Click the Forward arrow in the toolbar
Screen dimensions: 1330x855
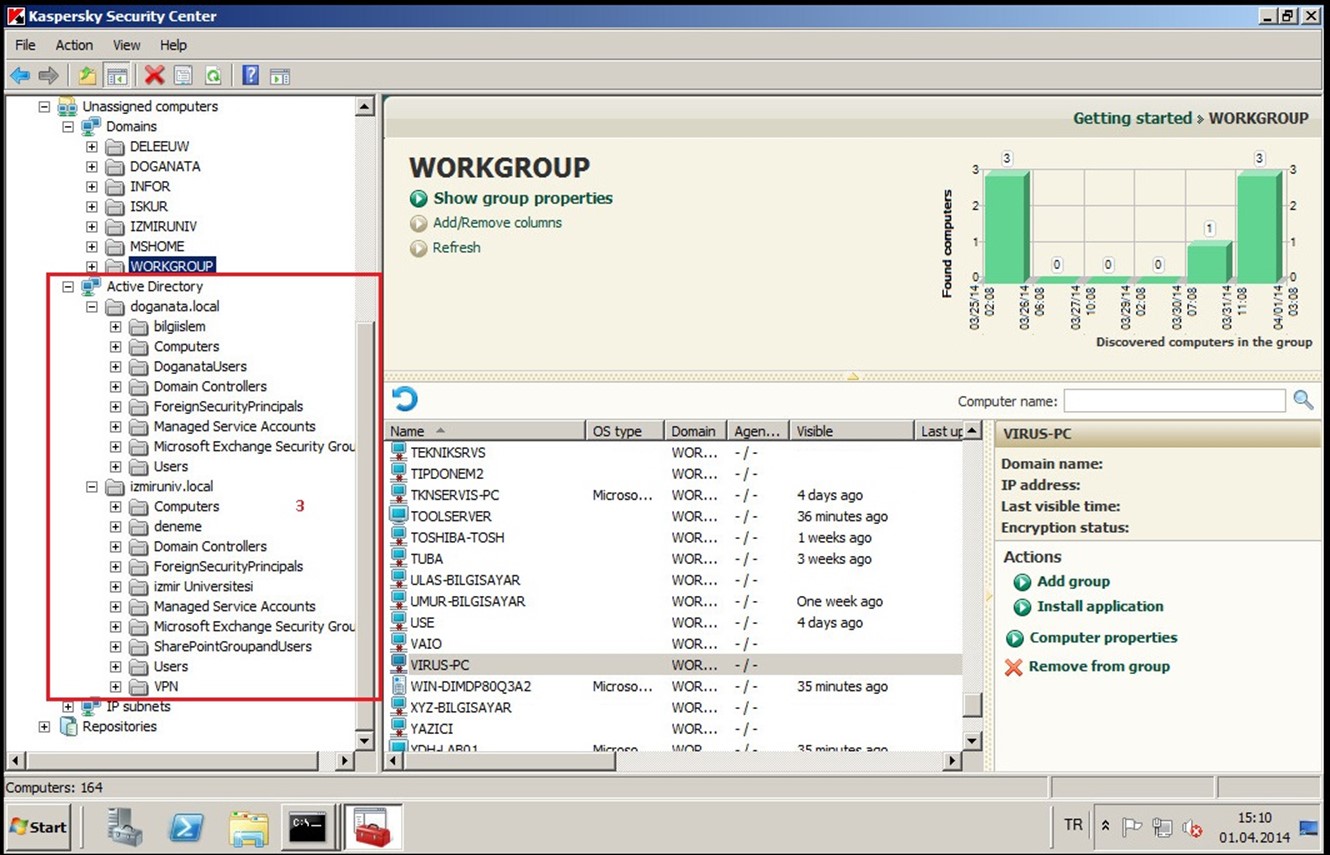(x=48, y=75)
